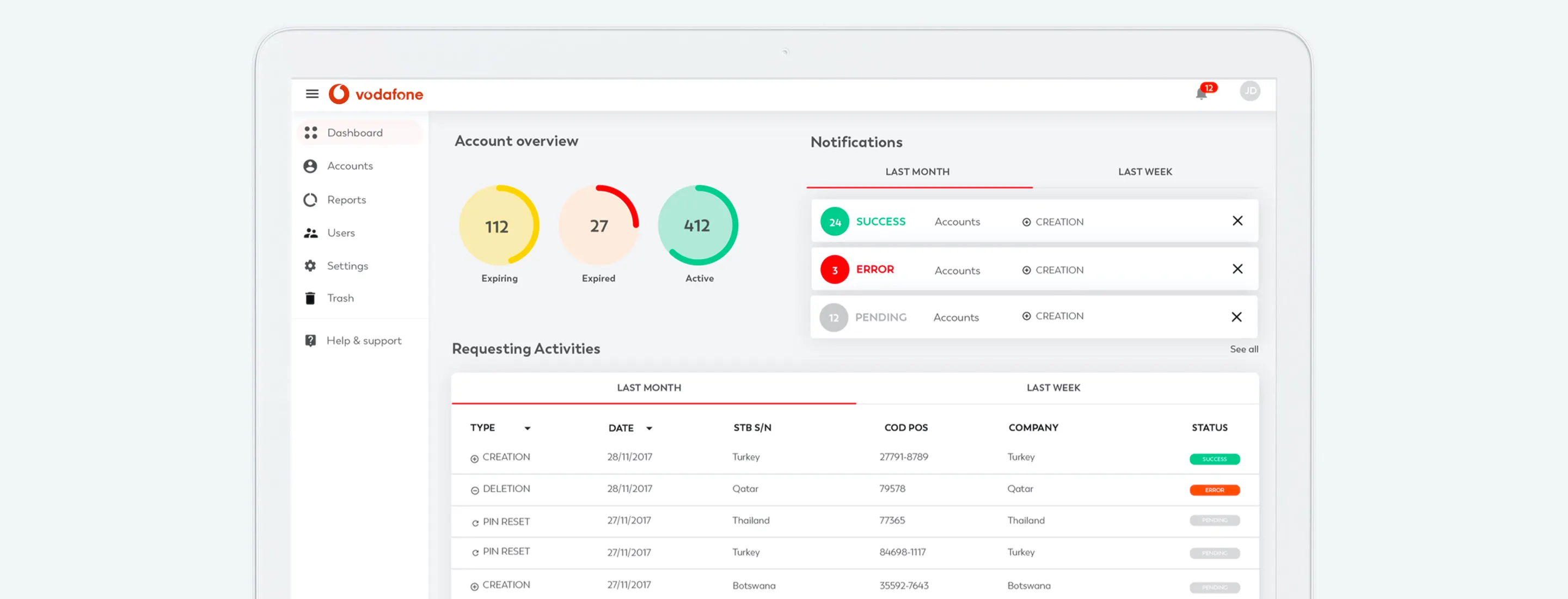This screenshot has height=599, width=1568.
Task: Select the Dashboard sidebar icon
Action: coord(310,133)
